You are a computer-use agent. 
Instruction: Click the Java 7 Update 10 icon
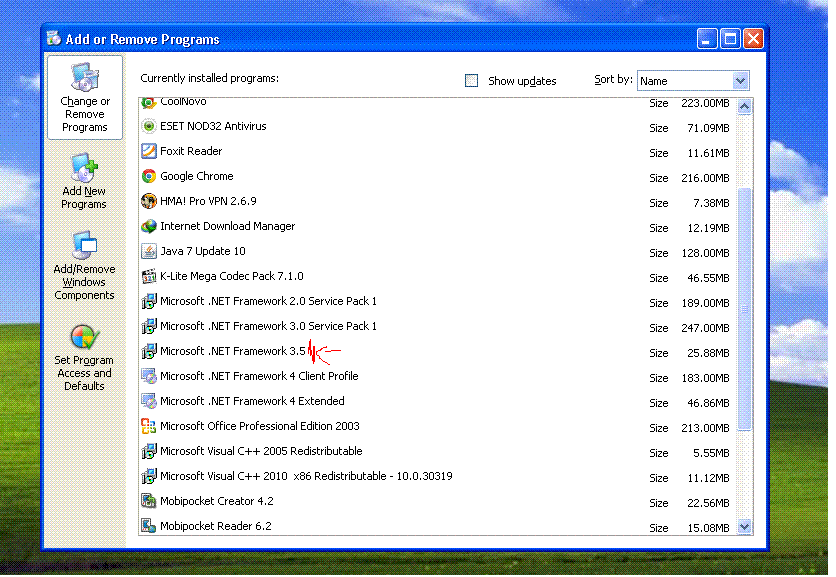pyautogui.click(x=149, y=251)
